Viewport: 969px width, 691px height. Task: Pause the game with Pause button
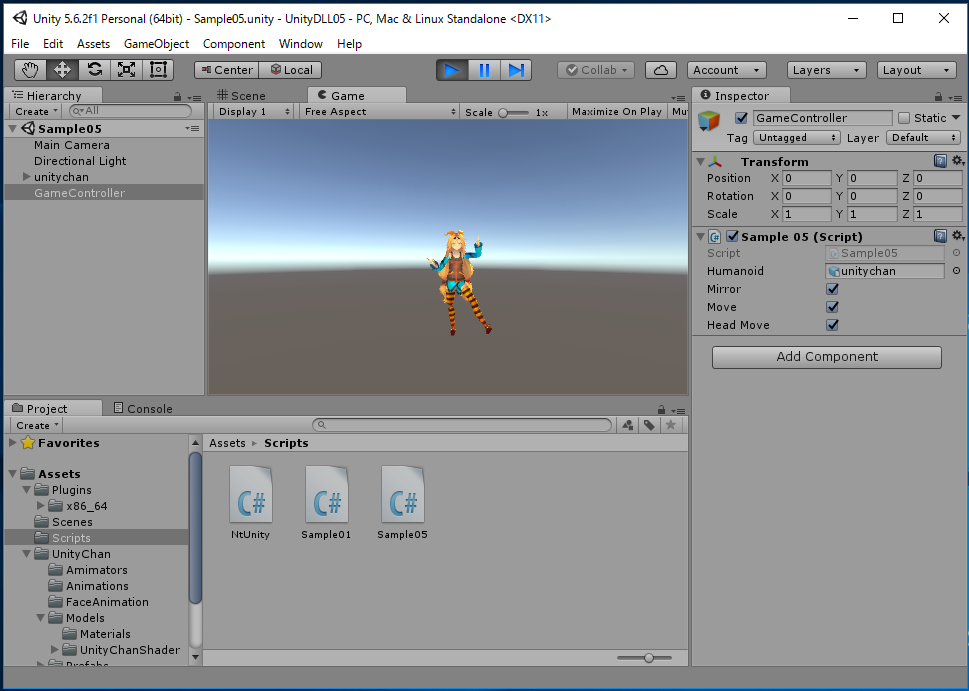pos(484,70)
